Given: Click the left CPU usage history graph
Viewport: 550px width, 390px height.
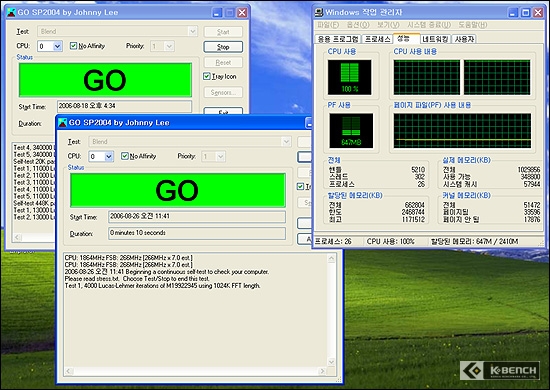Looking at the screenshot, I should coord(427,77).
